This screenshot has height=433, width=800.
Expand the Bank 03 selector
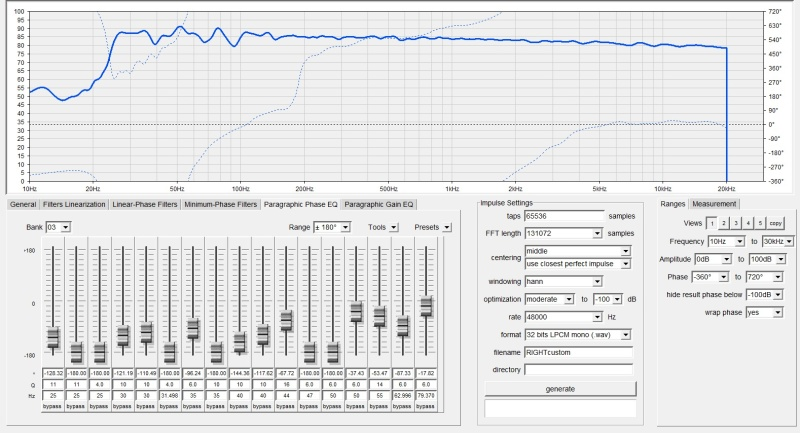point(64,227)
